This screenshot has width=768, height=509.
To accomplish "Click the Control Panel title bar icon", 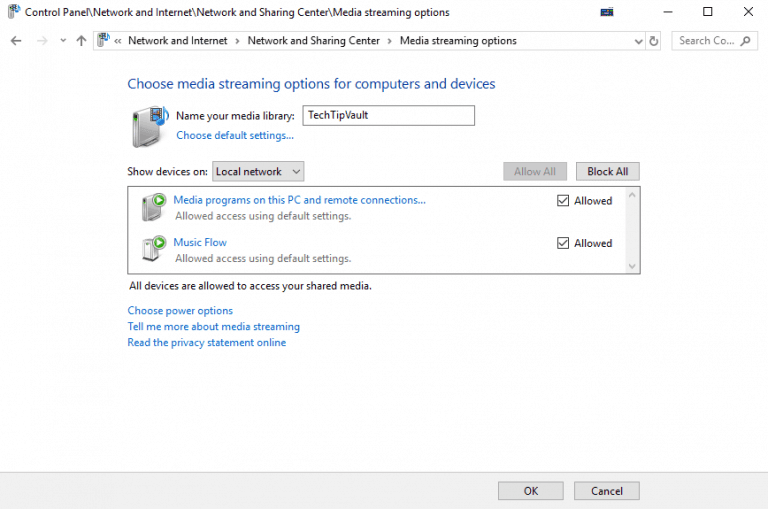I will click(13, 12).
